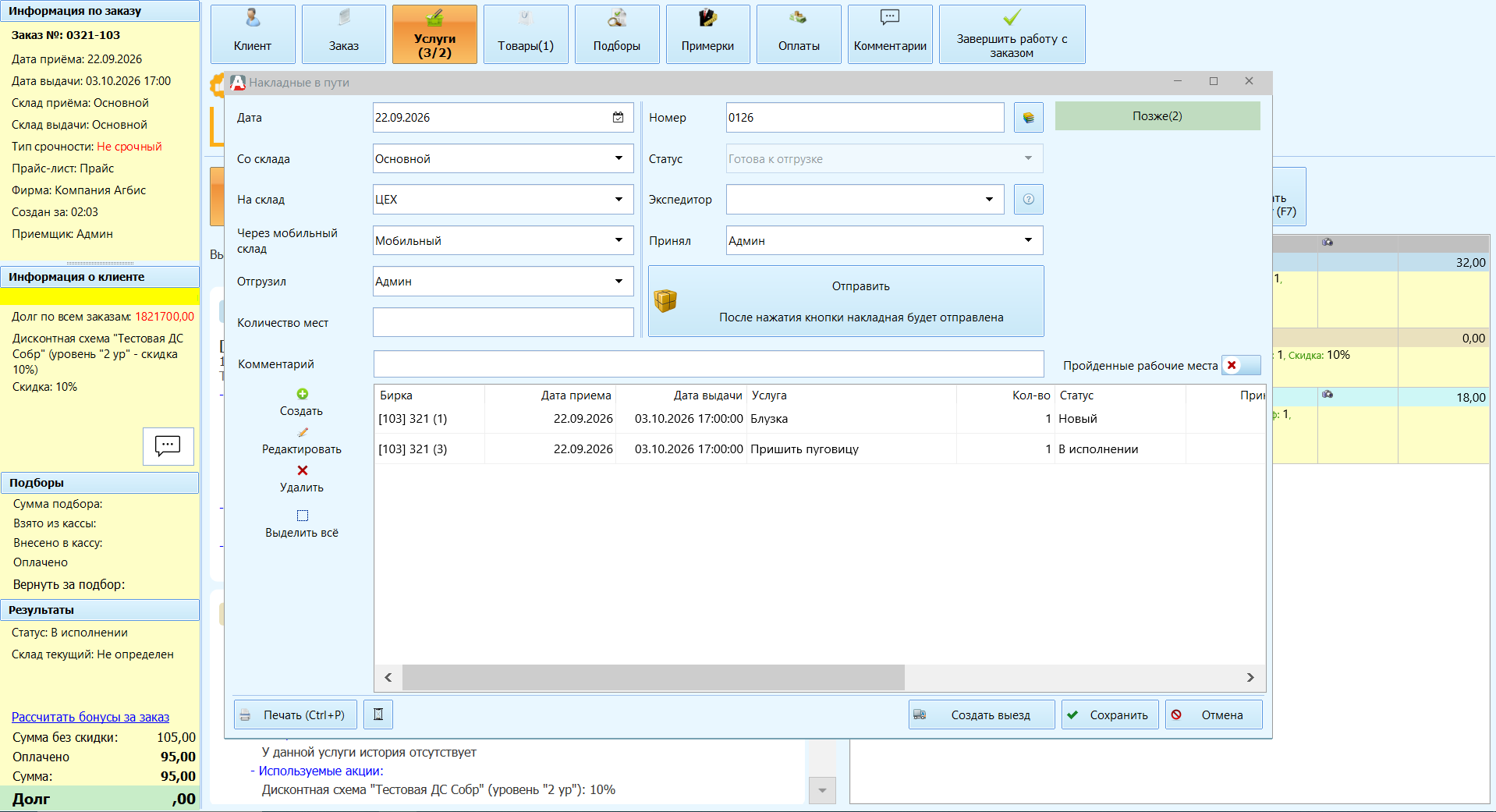Click the Позже(2) button
Screen dimensions: 1496x812
point(1157,116)
